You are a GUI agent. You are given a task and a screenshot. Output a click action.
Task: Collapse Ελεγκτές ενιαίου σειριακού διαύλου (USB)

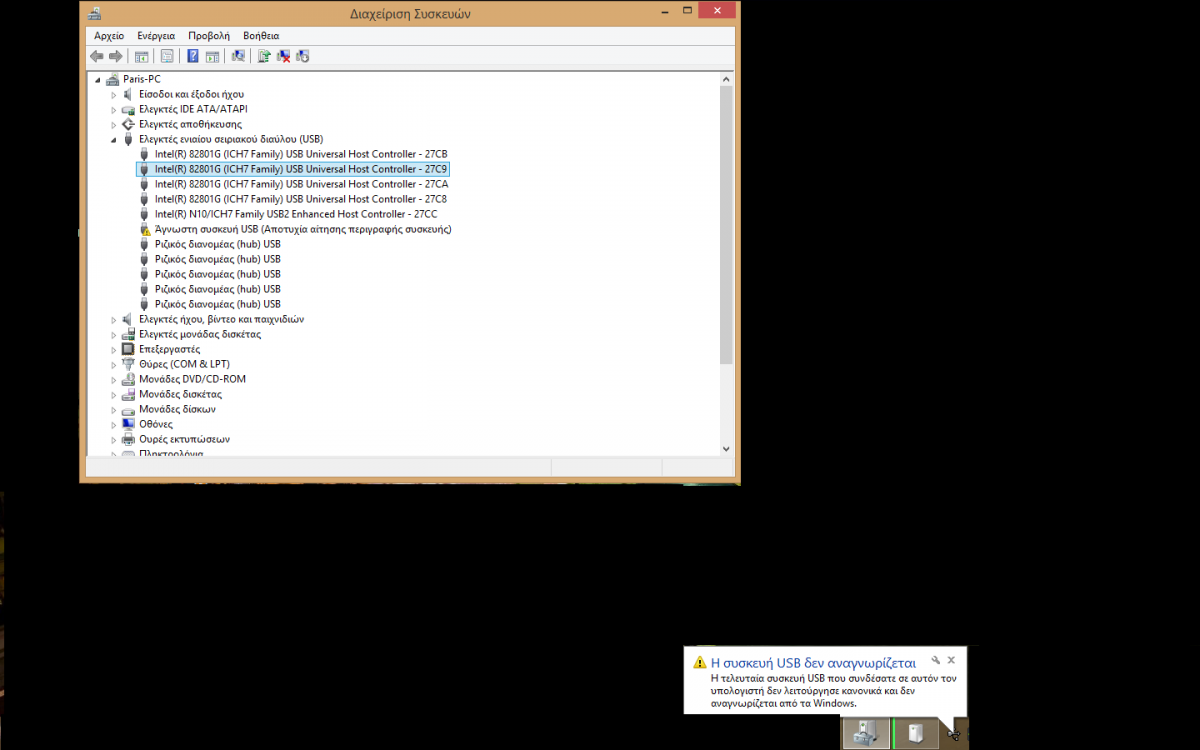point(113,140)
